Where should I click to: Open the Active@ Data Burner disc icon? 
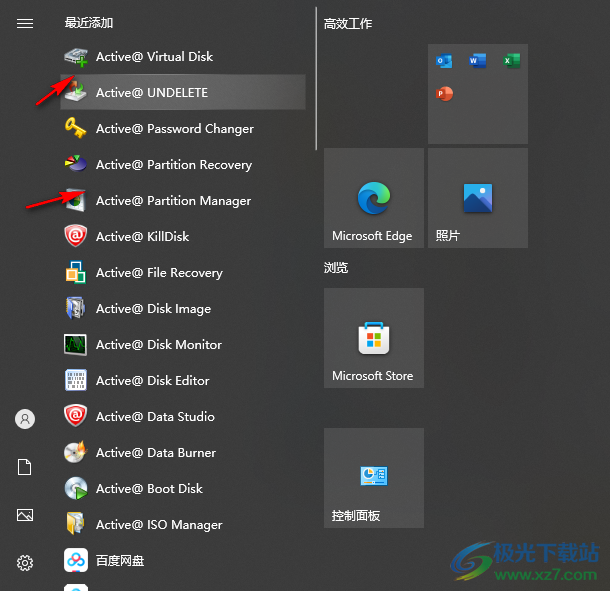tap(75, 452)
